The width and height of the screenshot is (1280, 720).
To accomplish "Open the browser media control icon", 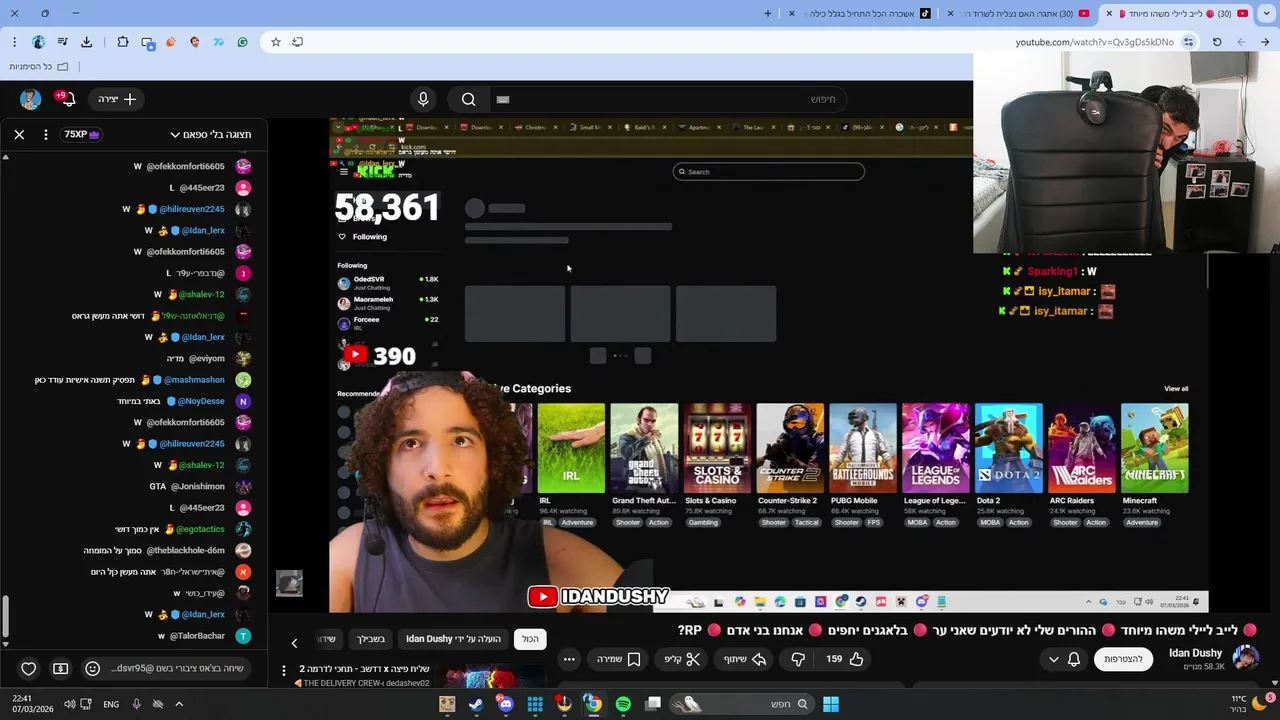I will tap(62, 42).
